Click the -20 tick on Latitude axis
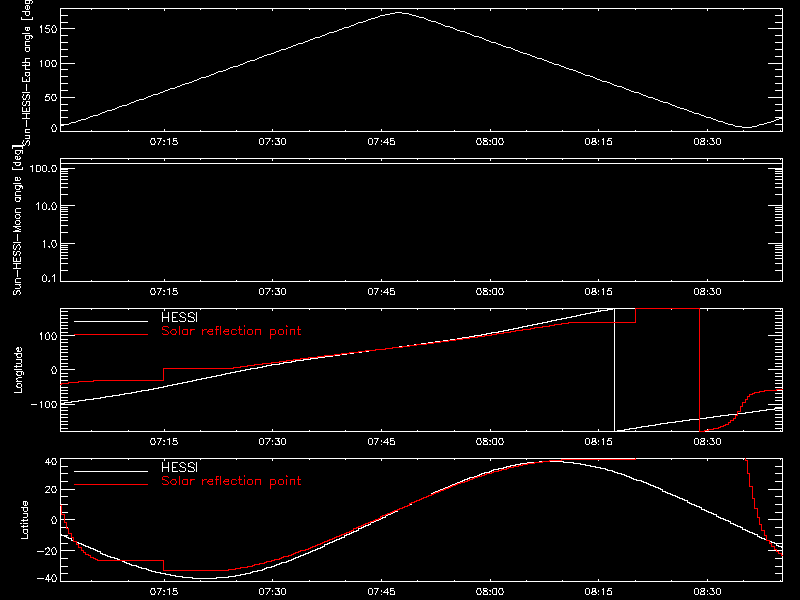 pyautogui.click(x=47, y=551)
